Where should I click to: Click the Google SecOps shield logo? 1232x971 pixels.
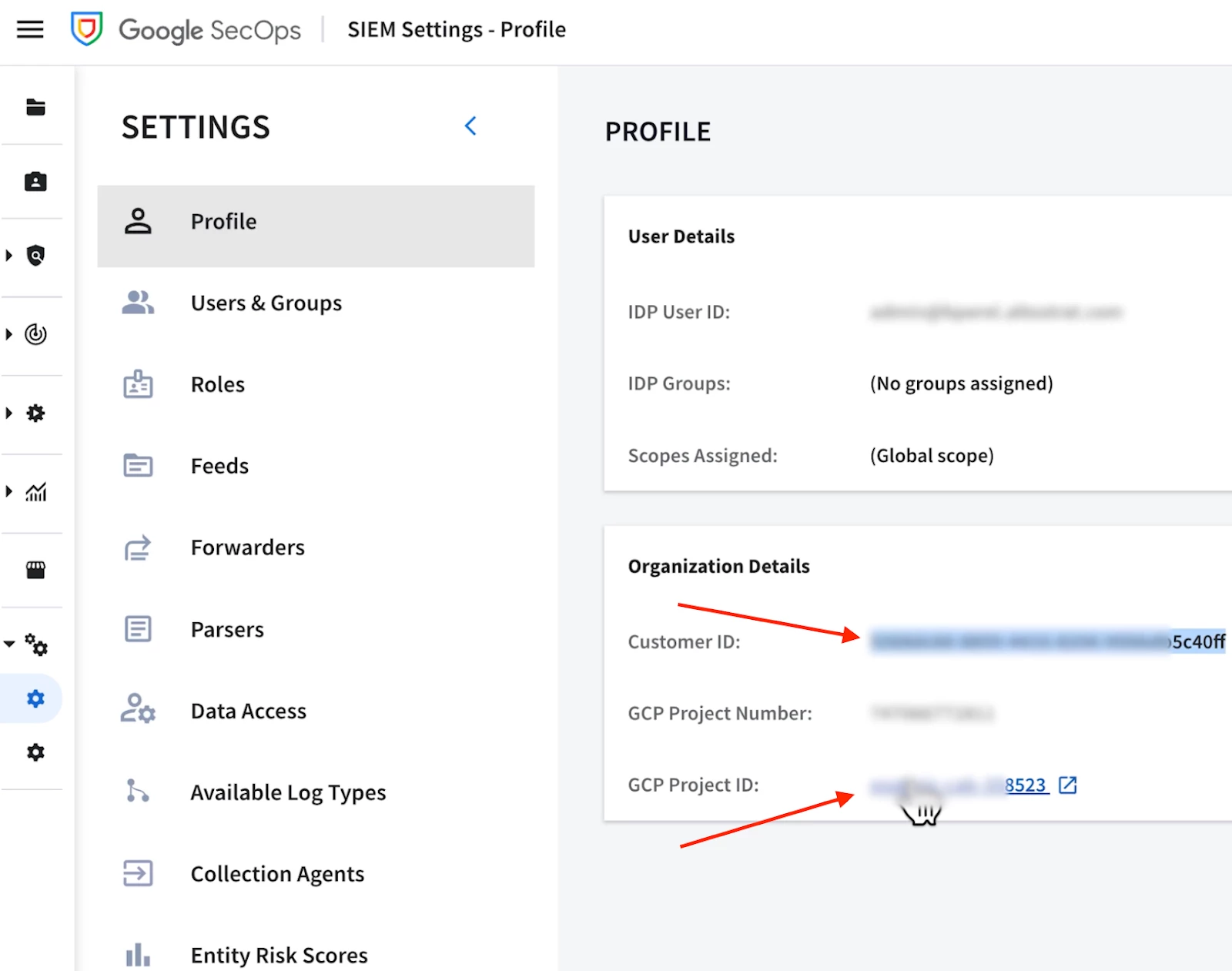point(86,29)
